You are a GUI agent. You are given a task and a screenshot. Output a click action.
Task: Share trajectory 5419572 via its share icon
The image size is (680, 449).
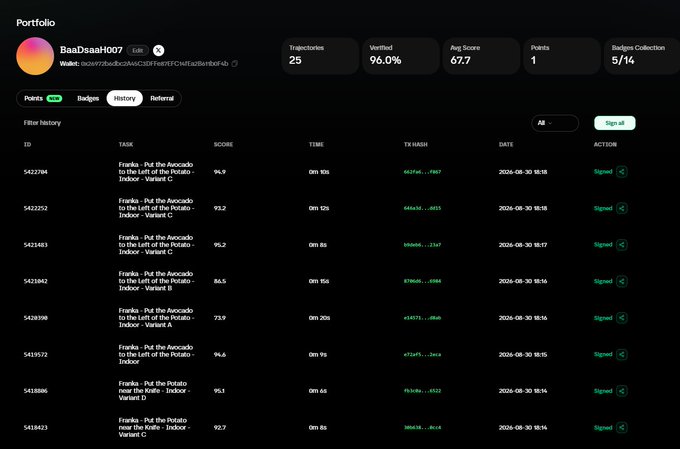pos(621,354)
